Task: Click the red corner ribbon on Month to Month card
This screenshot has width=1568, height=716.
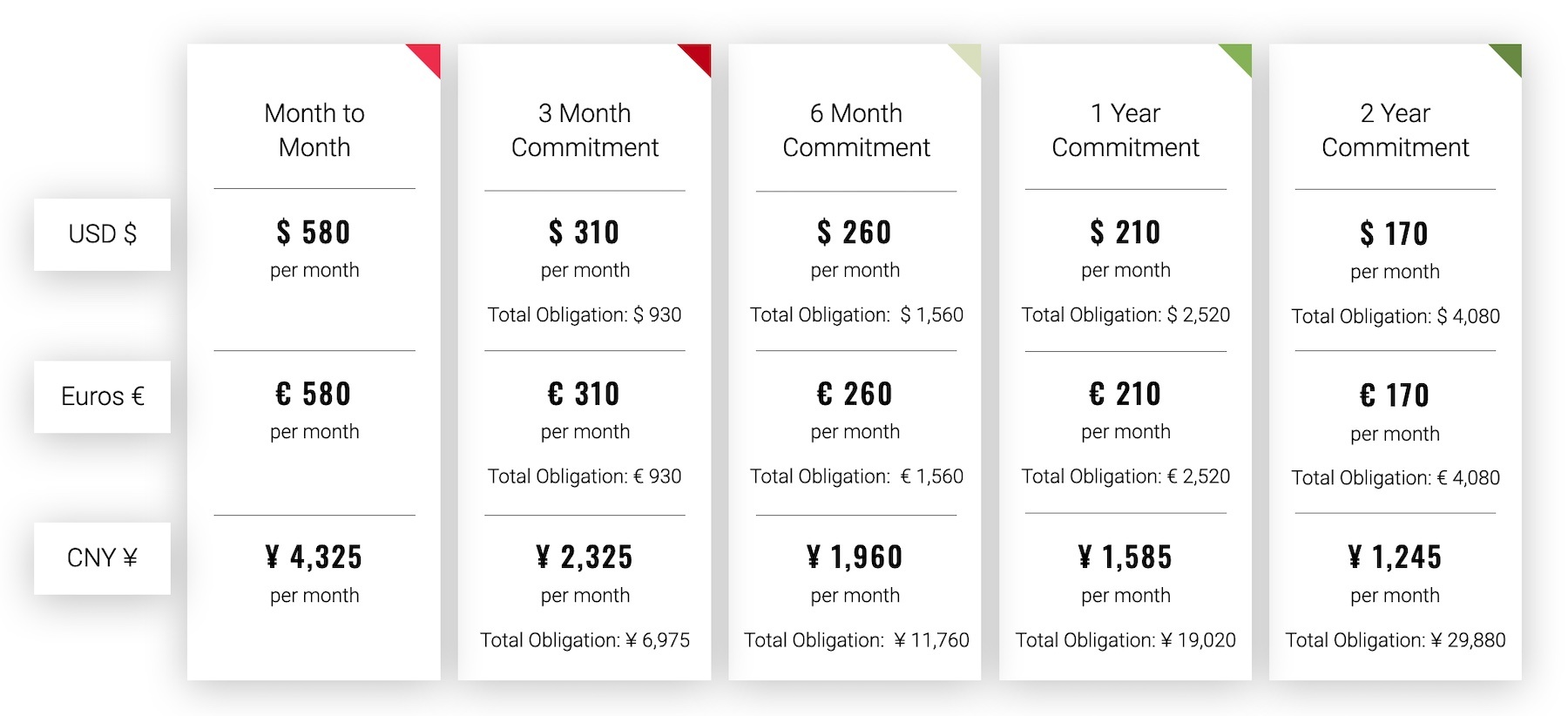Action: click(429, 56)
